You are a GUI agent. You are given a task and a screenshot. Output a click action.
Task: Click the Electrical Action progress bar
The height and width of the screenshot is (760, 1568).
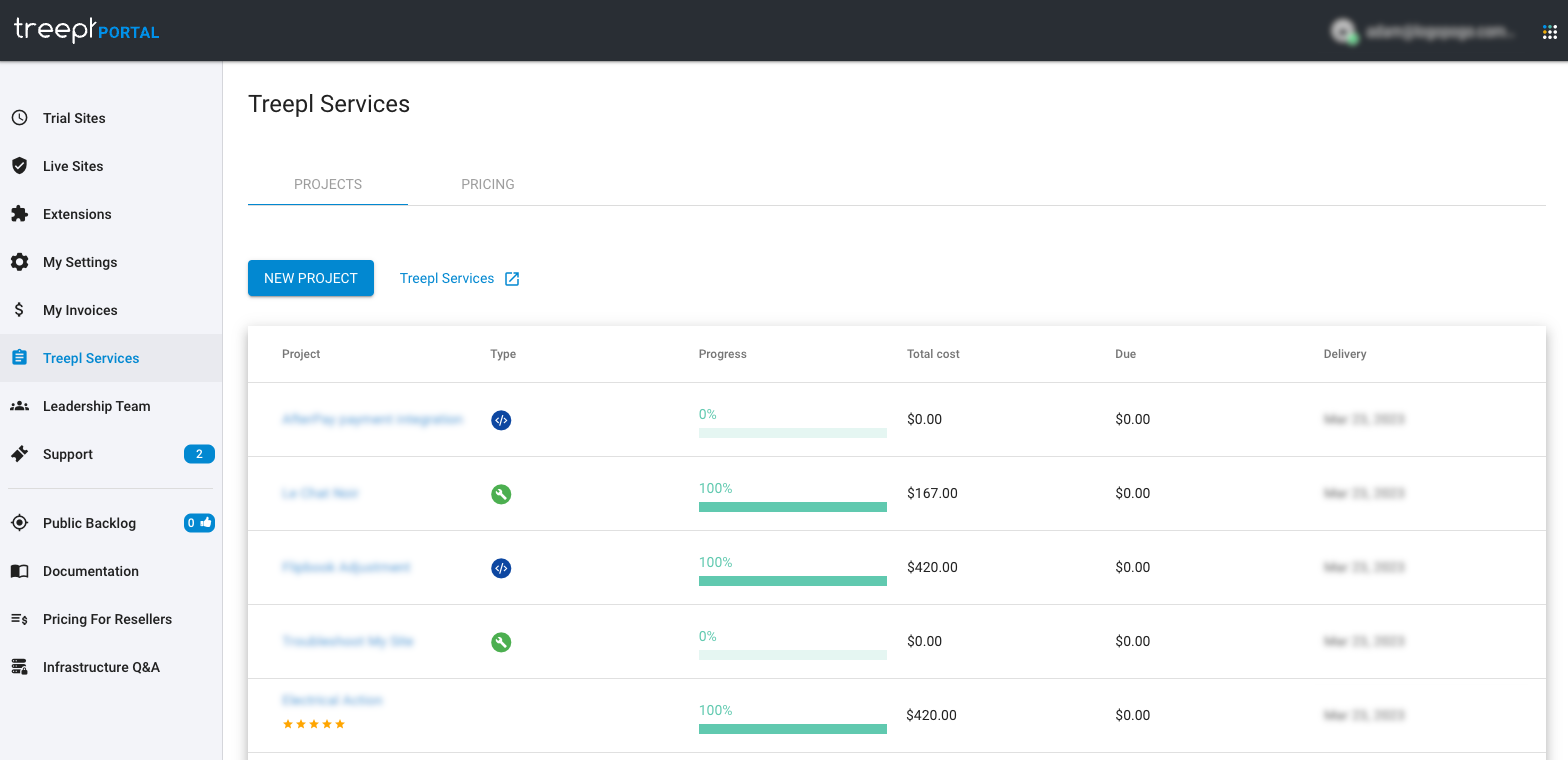(x=793, y=729)
